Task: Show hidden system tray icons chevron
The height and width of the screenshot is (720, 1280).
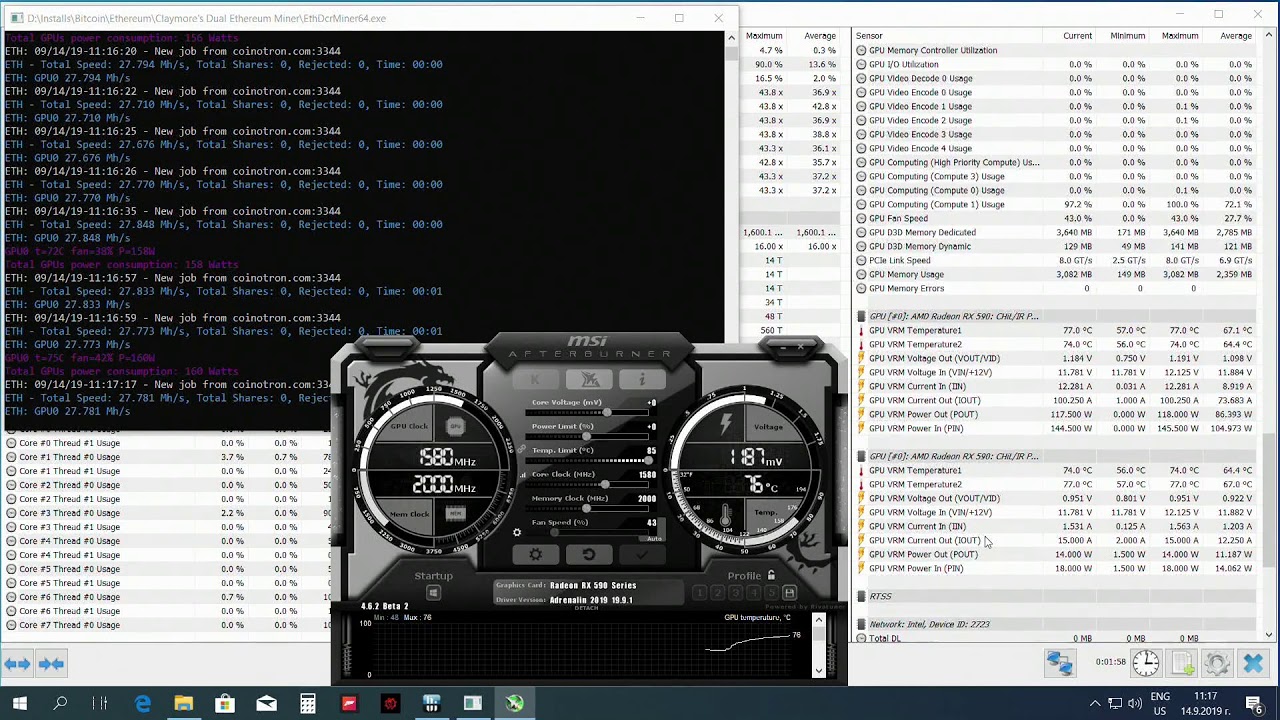Action: [x=1095, y=704]
